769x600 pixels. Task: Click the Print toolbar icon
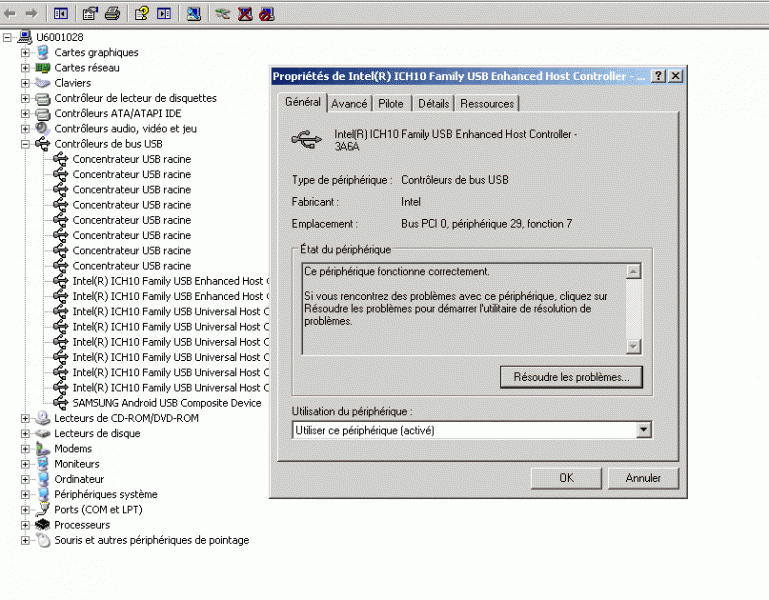click(x=113, y=14)
